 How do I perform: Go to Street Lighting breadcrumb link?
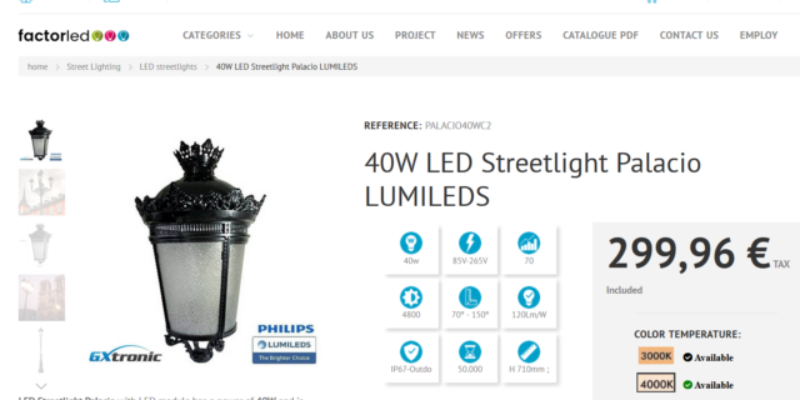click(93, 67)
